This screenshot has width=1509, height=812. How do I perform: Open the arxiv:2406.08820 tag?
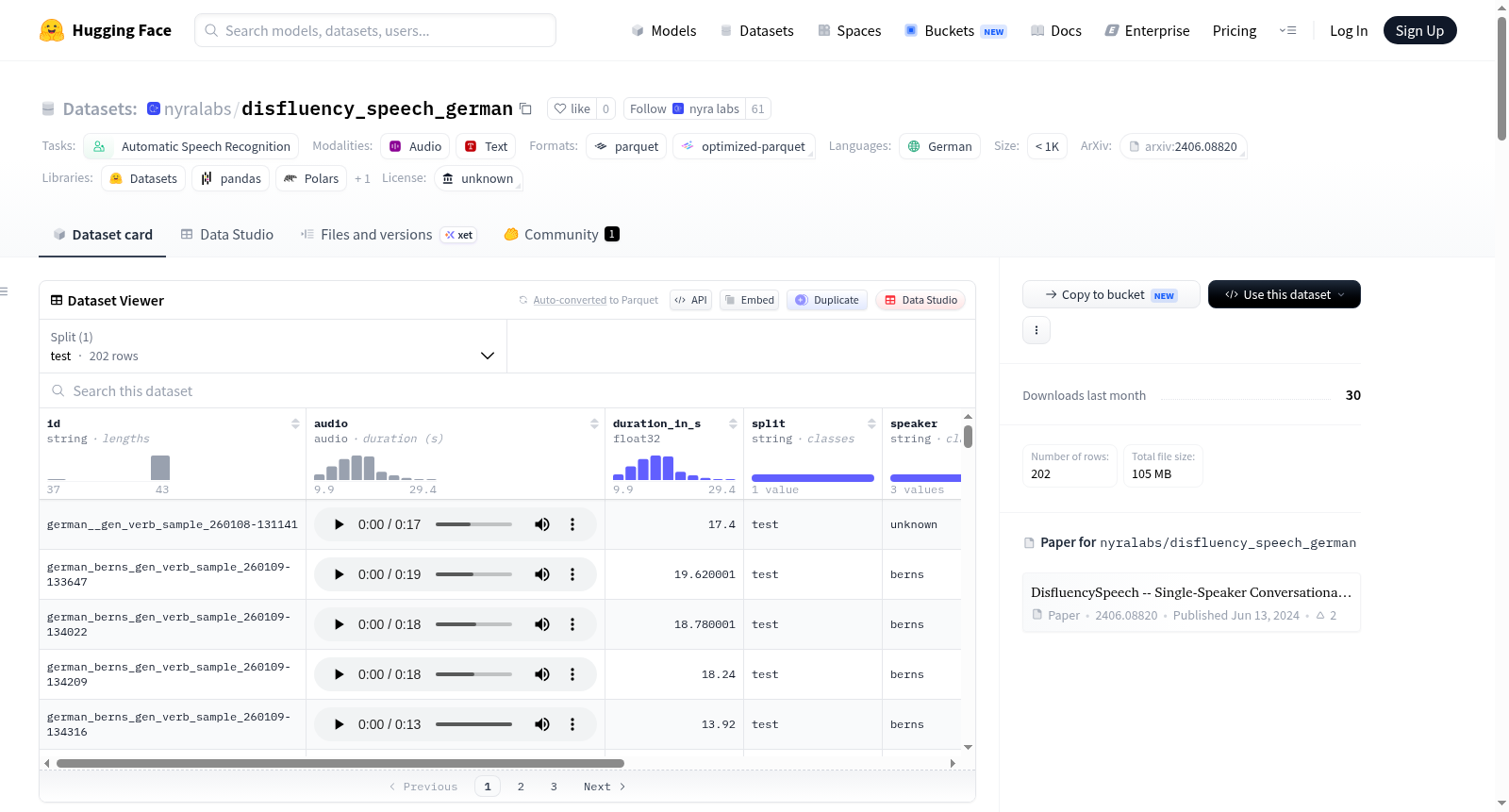point(1184,146)
